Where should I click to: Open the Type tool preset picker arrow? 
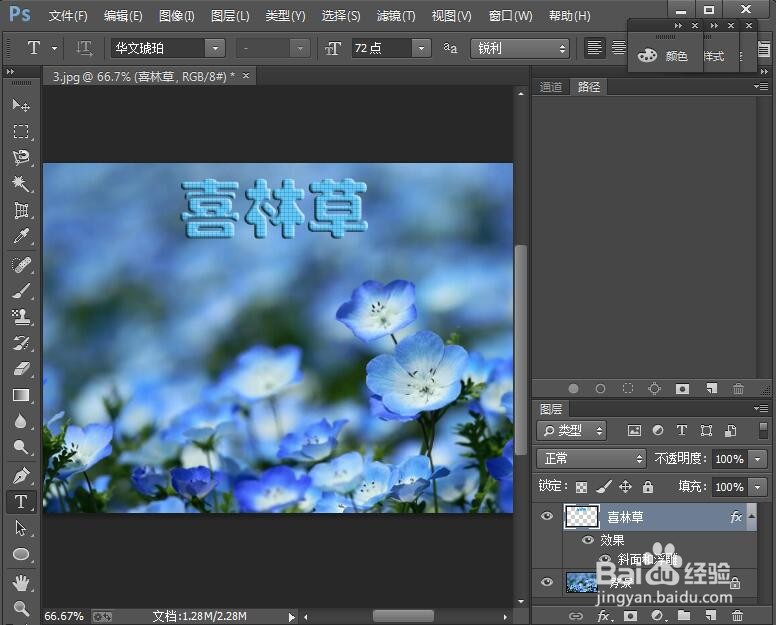(54, 48)
